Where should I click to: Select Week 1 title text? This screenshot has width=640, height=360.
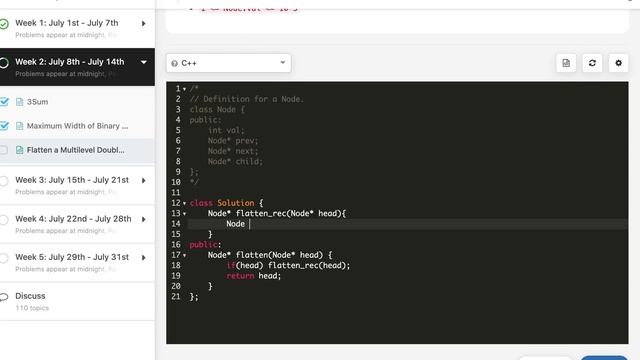(x=67, y=23)
